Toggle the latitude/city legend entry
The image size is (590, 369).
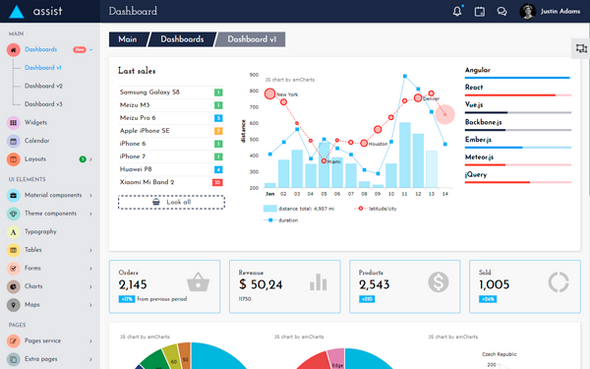pos(376,208)
